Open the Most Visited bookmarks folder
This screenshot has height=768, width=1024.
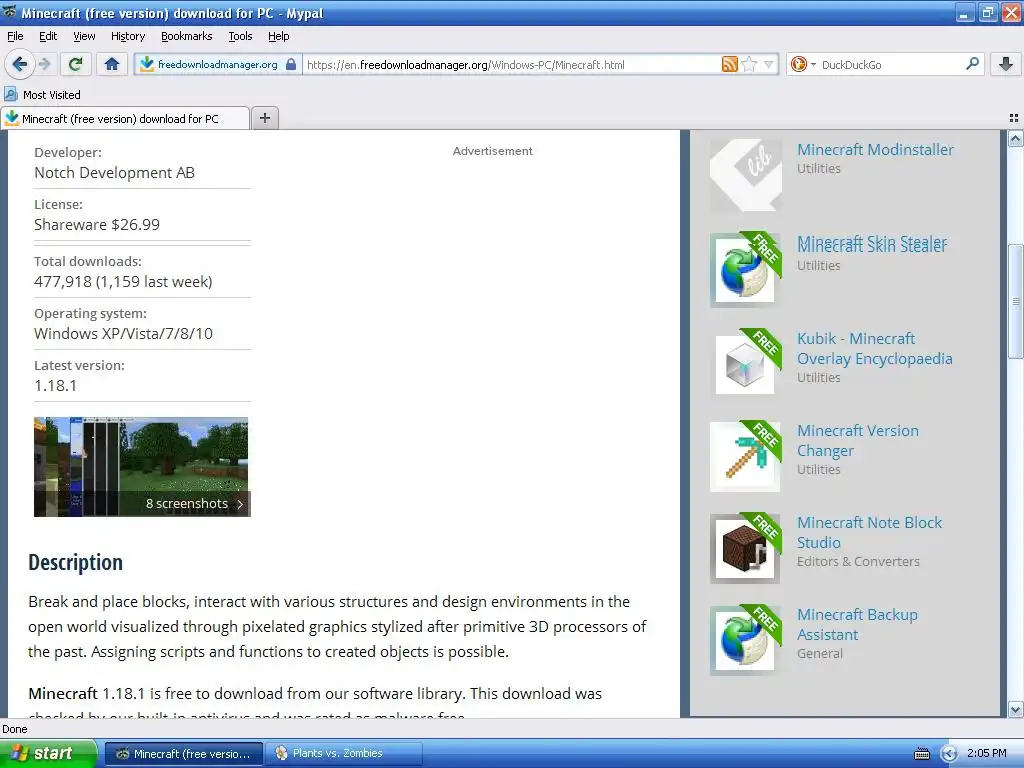coord(43,95)
